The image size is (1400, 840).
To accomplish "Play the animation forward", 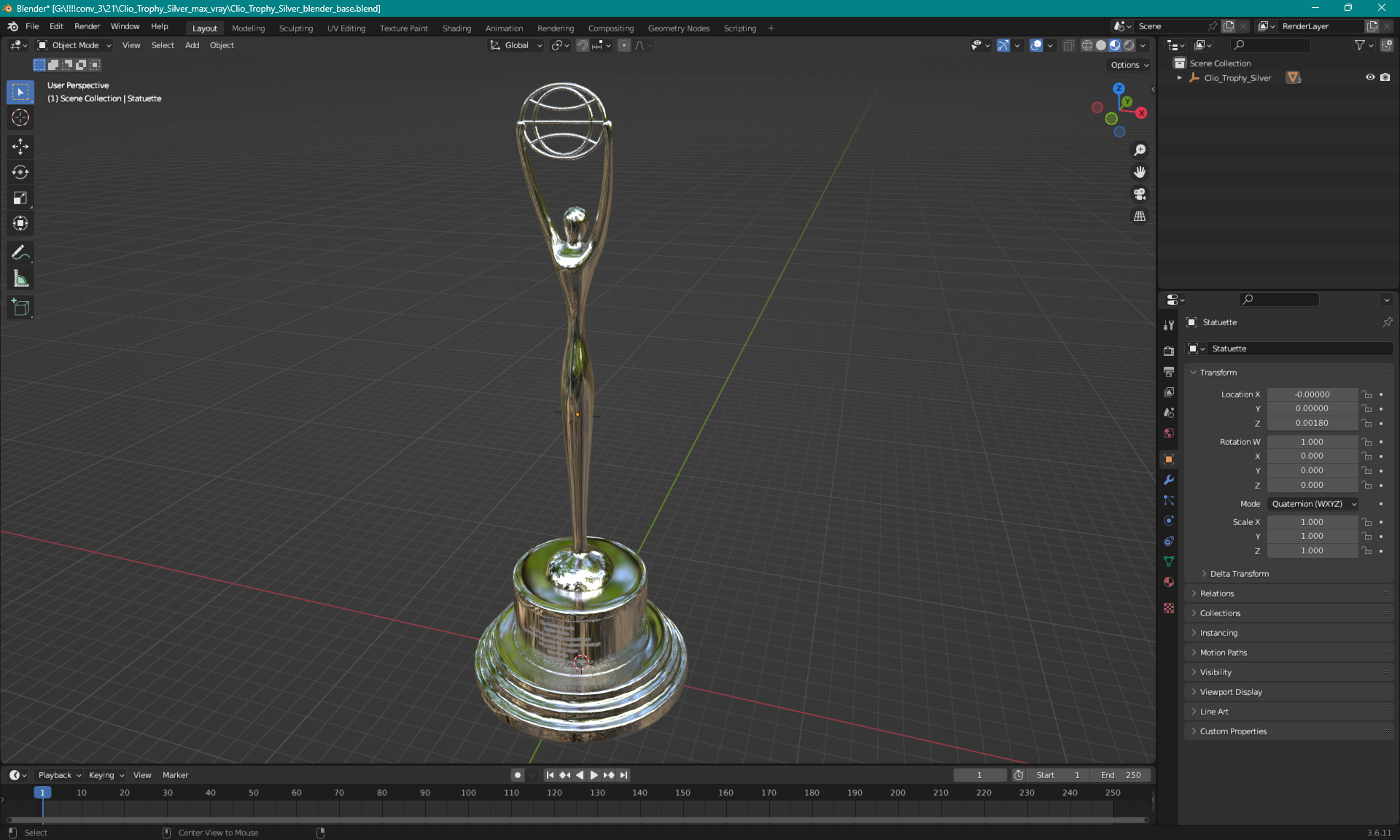I will [594, 775].
